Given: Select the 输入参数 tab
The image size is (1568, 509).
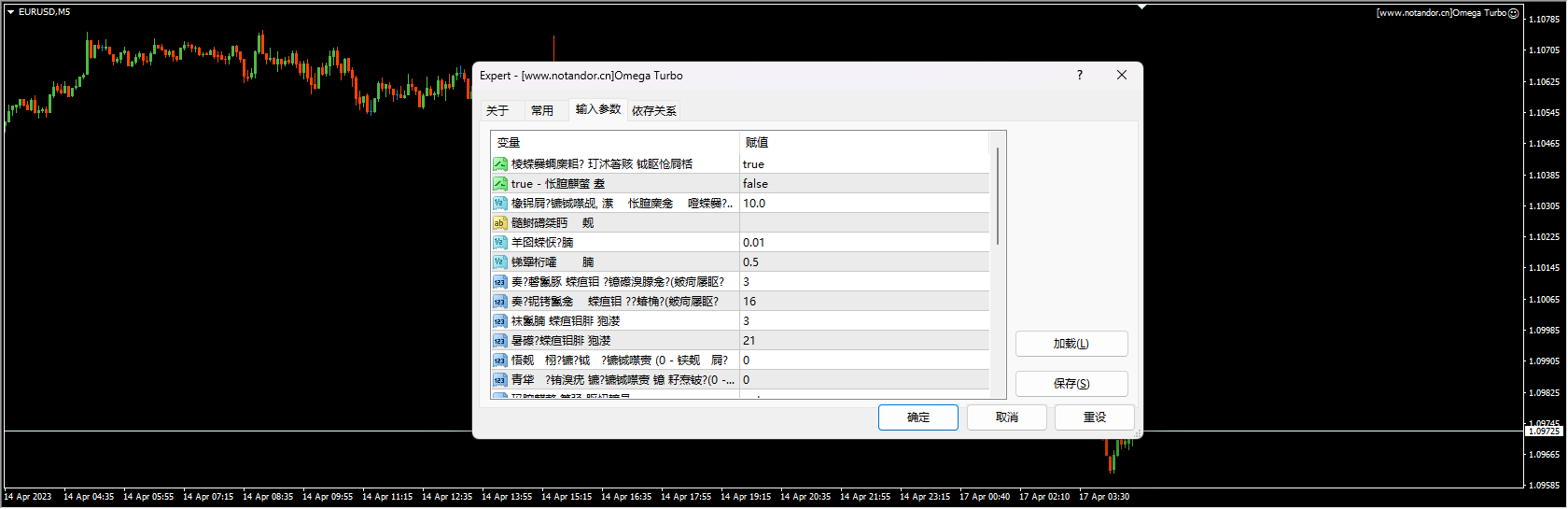Looking at the screenshot, I should coord(598,109).
